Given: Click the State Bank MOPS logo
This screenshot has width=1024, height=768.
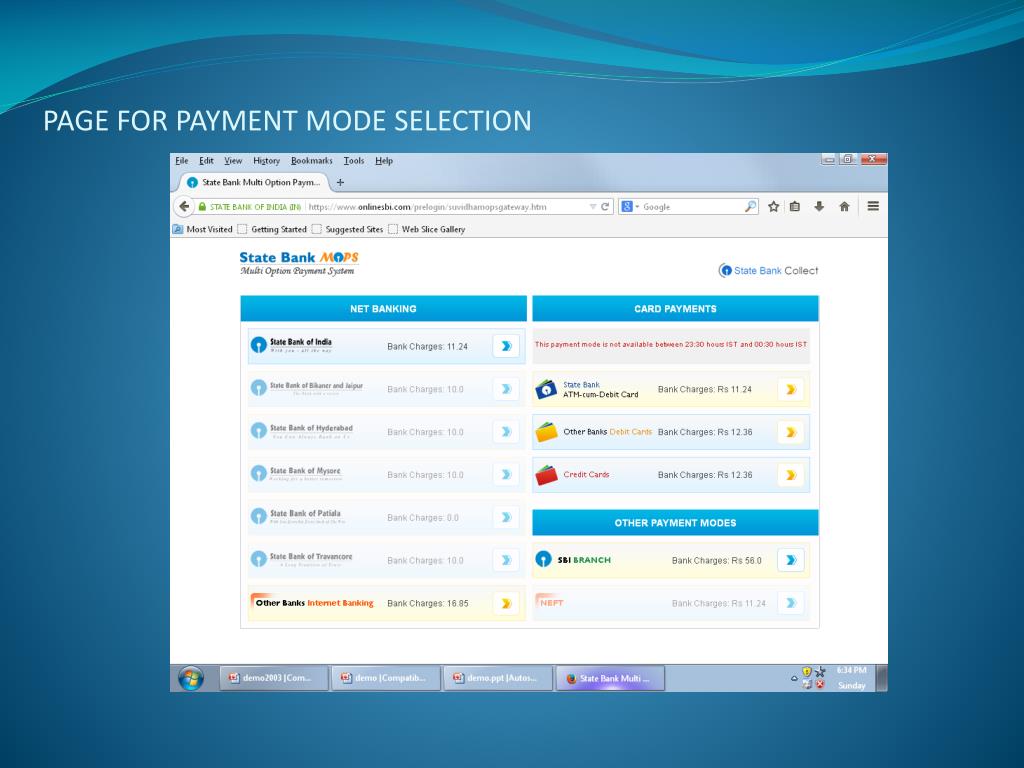Looking at the screenshot, I should click(x=299, y=263).
